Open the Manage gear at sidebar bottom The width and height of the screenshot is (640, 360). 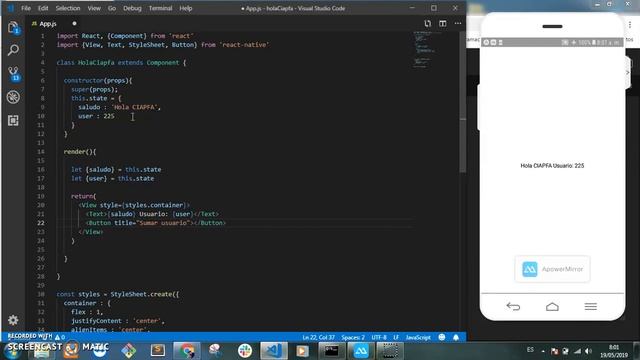click(x=13, y=320)
